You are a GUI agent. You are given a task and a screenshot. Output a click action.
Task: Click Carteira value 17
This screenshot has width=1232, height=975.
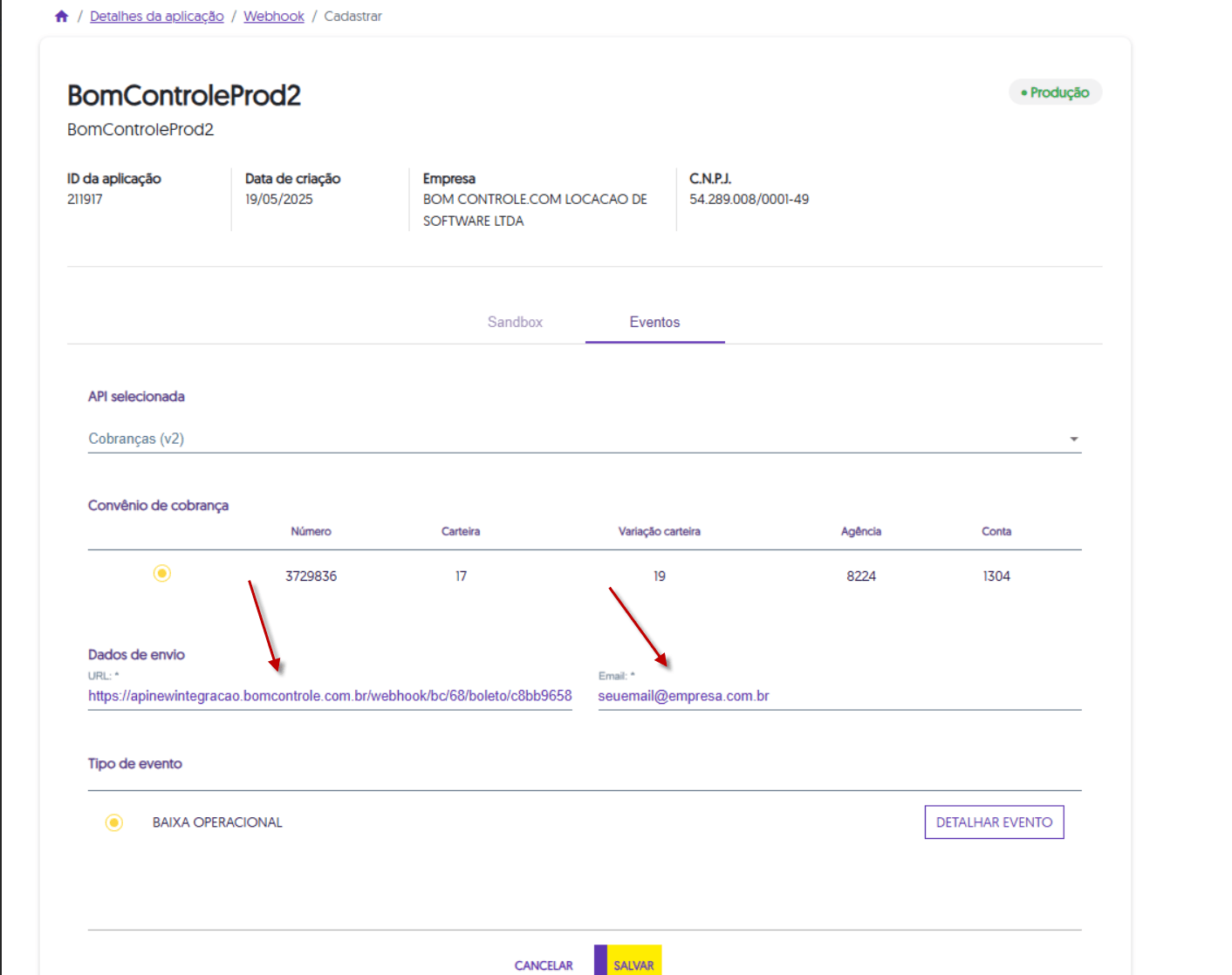(x=461, y=576)
